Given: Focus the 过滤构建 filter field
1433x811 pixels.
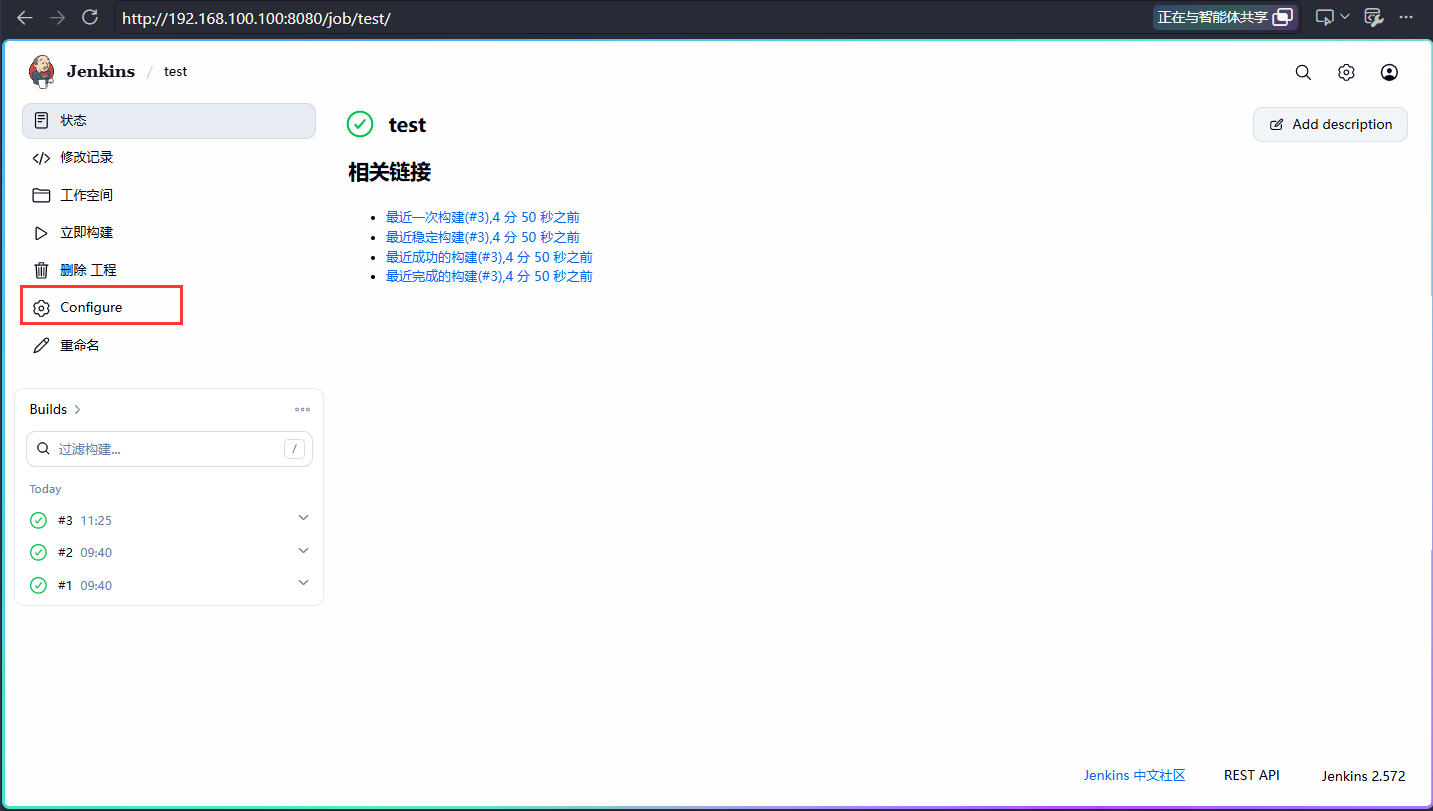Looking at the screenshot, I should click(169, 449).
